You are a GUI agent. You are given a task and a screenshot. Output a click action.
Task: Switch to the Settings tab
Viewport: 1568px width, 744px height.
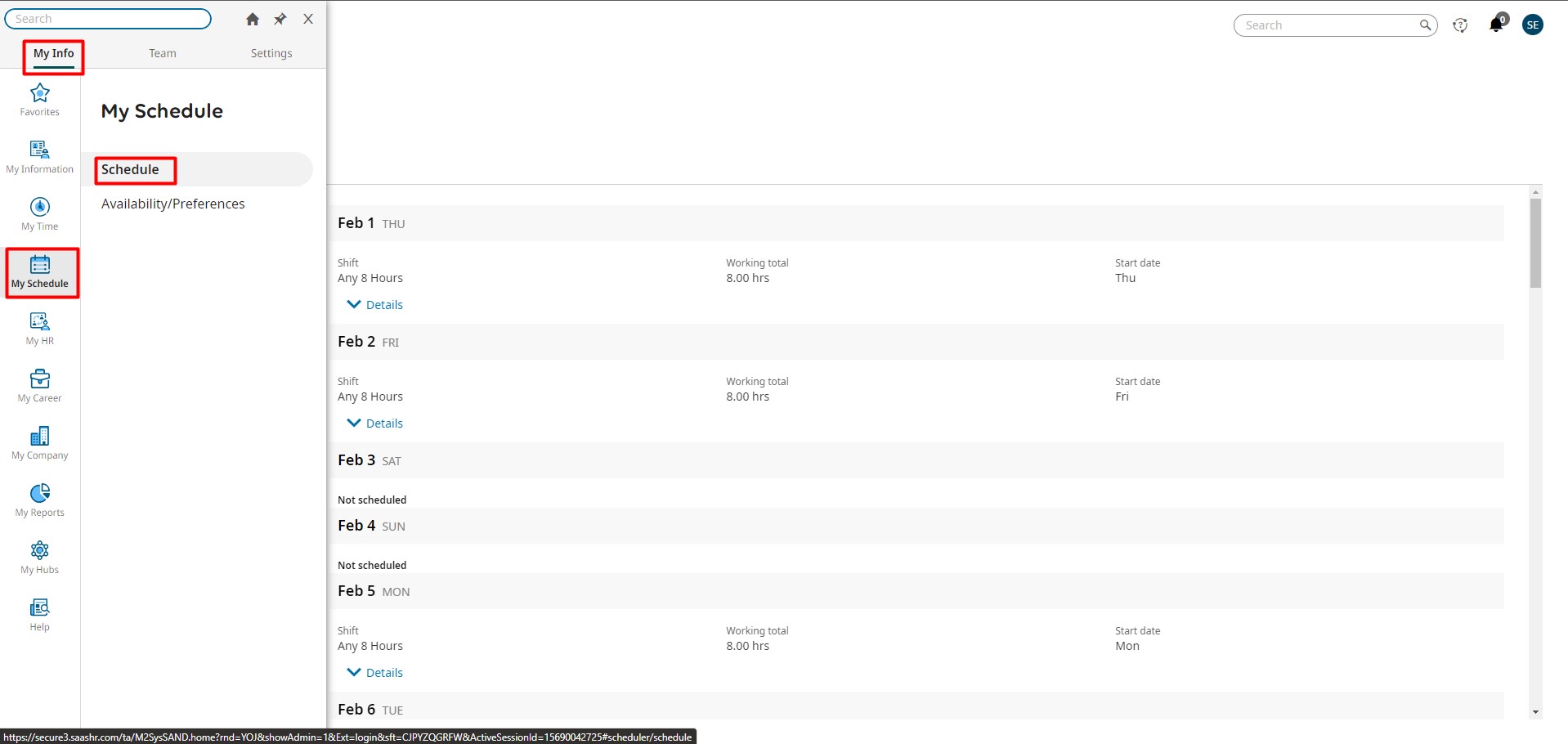(x=271, y=53)
